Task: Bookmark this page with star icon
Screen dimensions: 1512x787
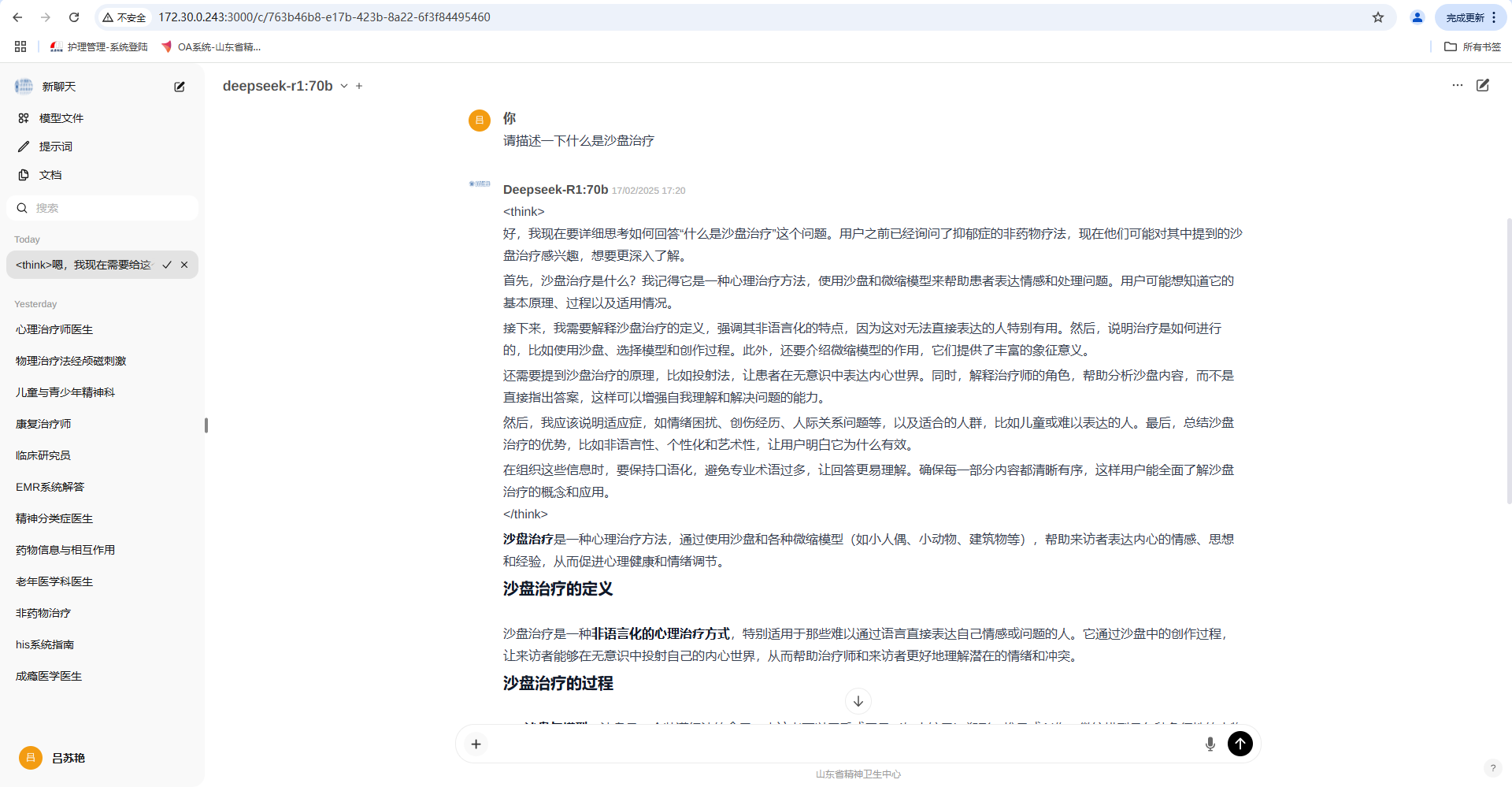Action: pos(1378,17)
